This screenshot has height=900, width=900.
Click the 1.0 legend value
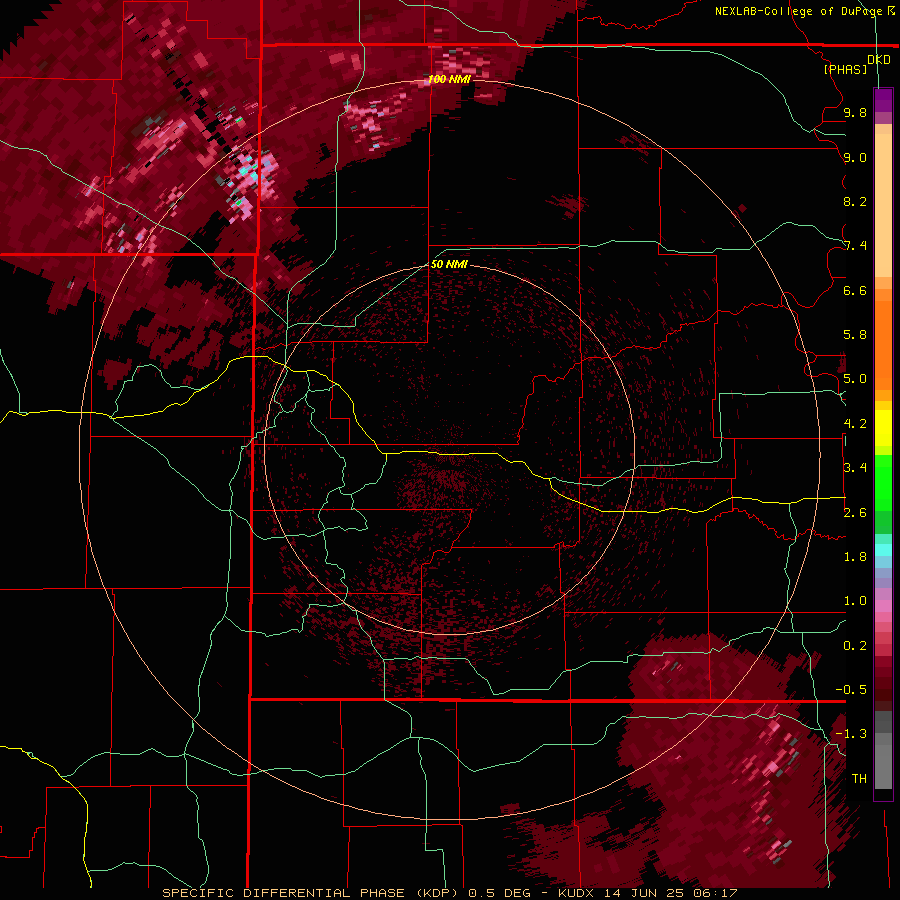(855, 601)
